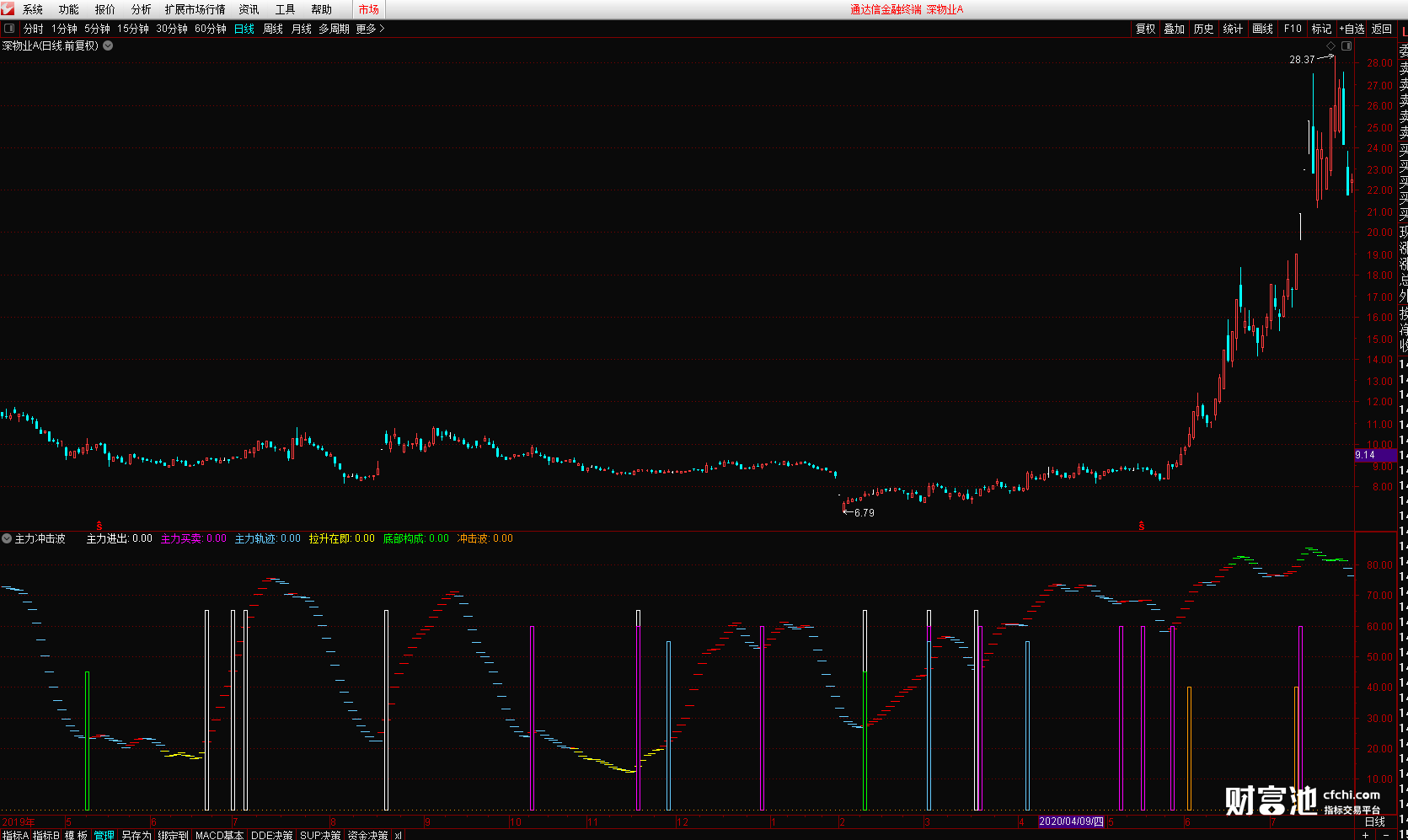Screen dimensions: 1408x840
Task: Click the 冲击波 indicator value label
Action: pos(485,538)
